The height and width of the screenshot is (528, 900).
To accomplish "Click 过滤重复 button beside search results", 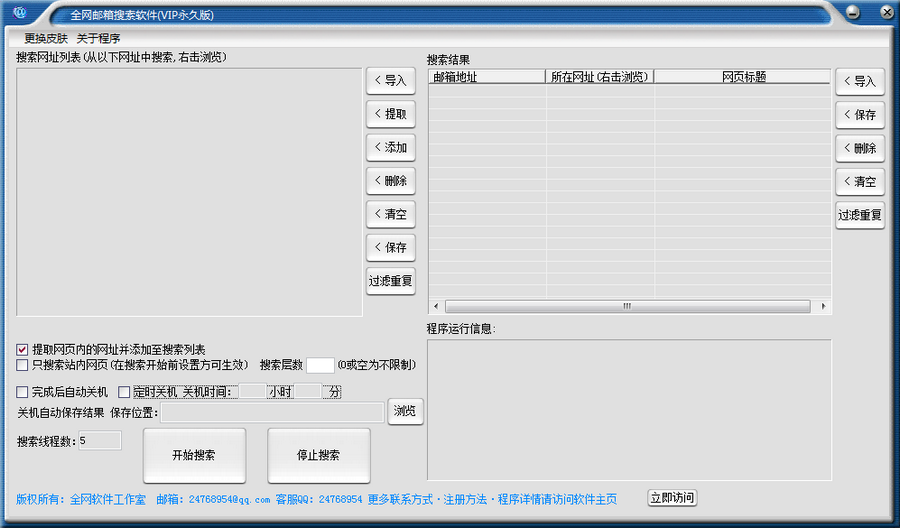I will tap(860, 215).
